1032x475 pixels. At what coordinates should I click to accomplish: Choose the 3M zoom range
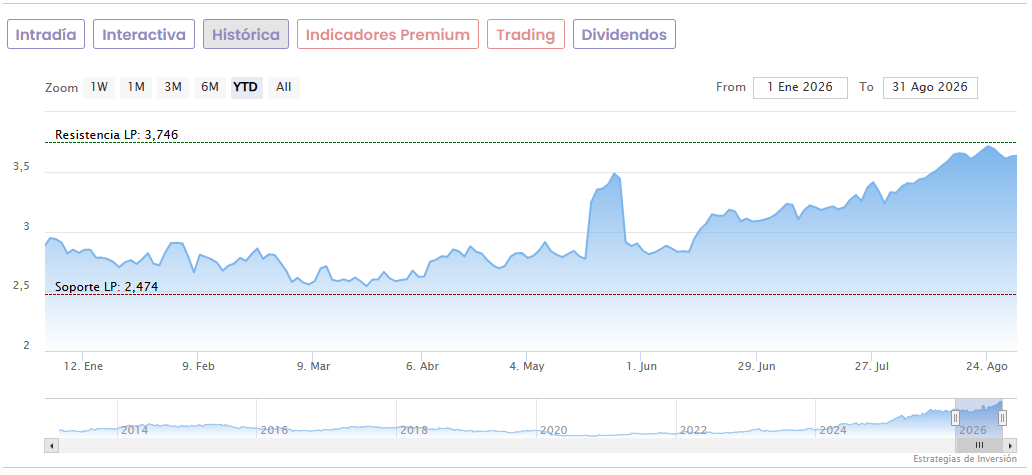coord(173,88)
